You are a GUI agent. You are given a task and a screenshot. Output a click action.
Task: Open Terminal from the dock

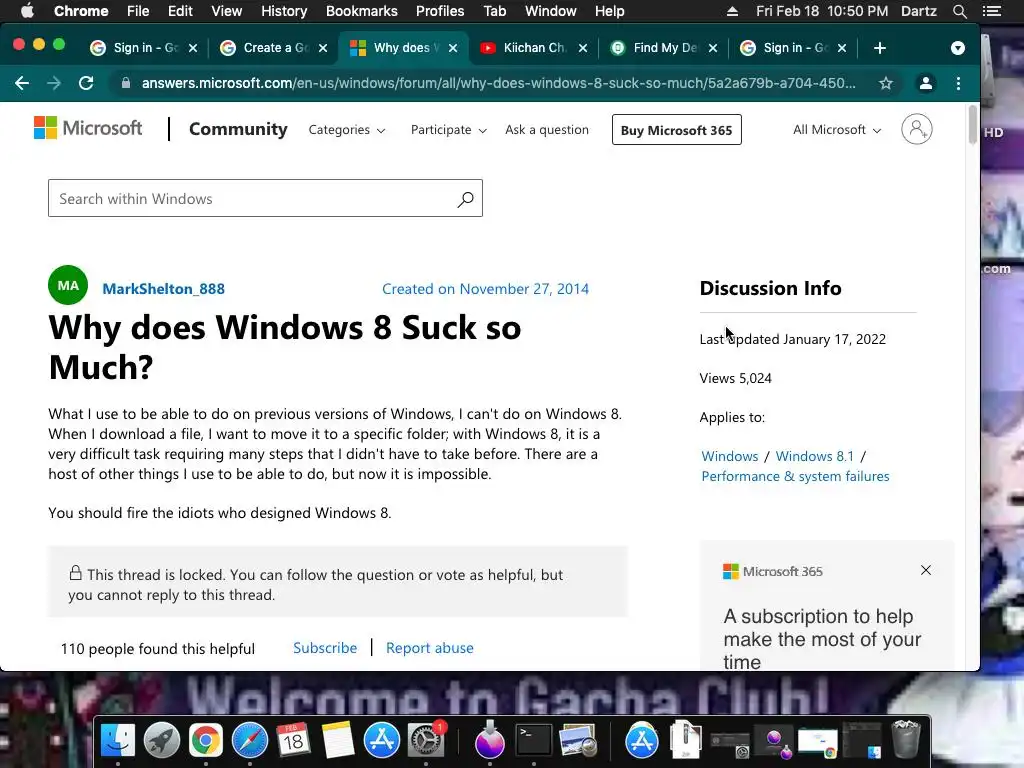[x=534, y=740]
